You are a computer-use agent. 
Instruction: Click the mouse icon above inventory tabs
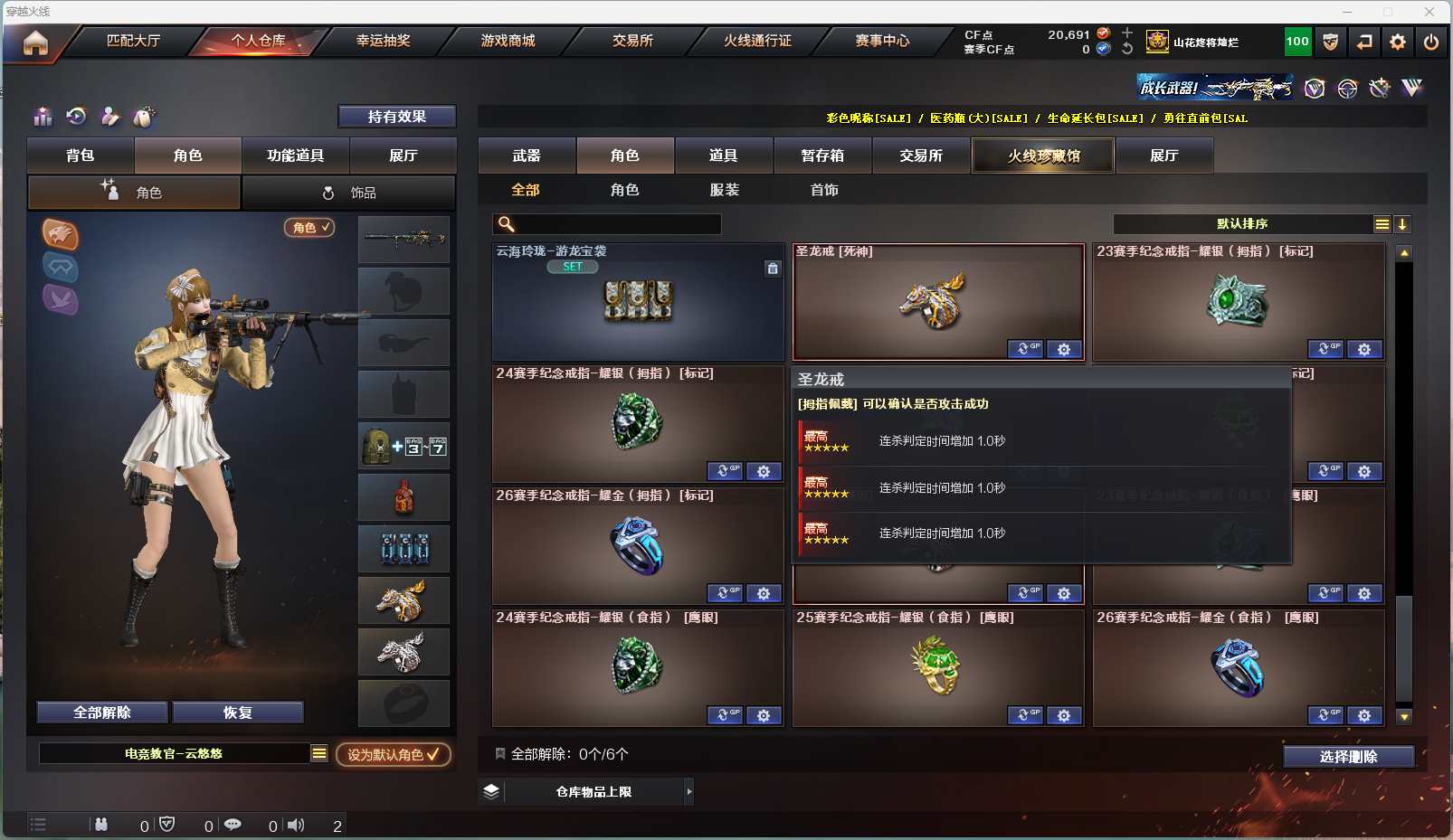click(143, 117)
